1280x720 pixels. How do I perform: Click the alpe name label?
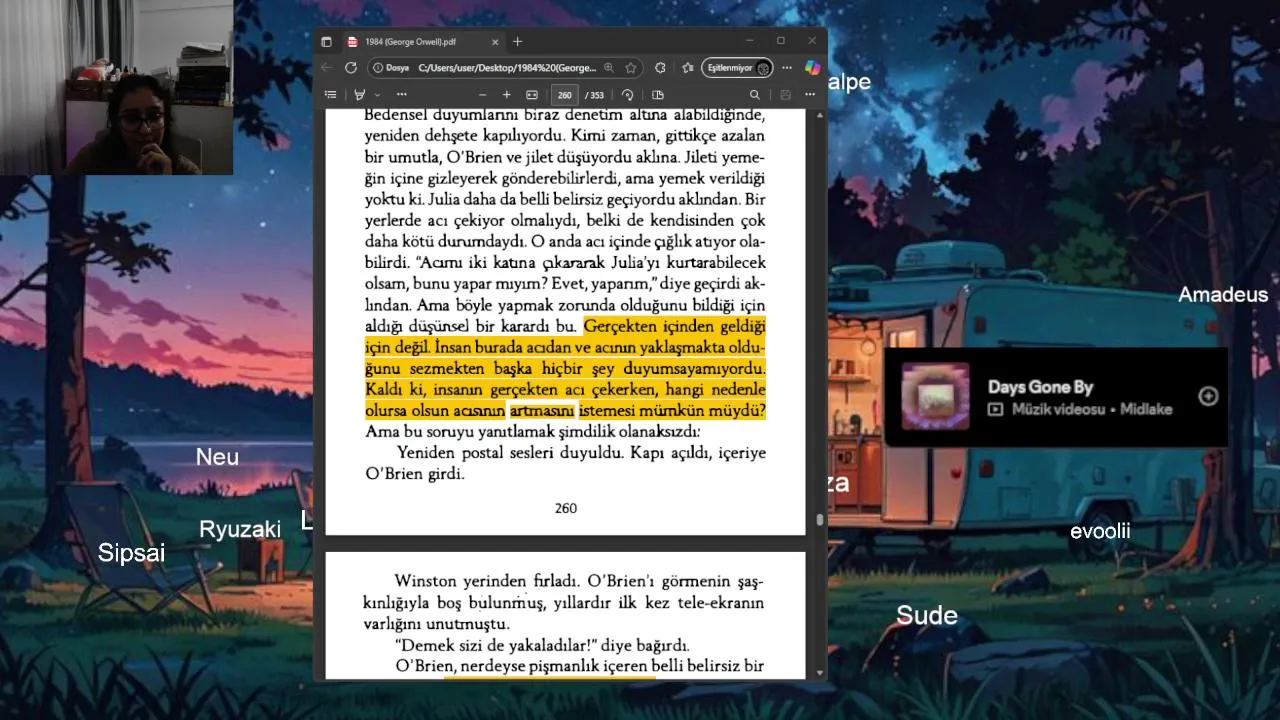pyautogui.click(x=849, y=82)
